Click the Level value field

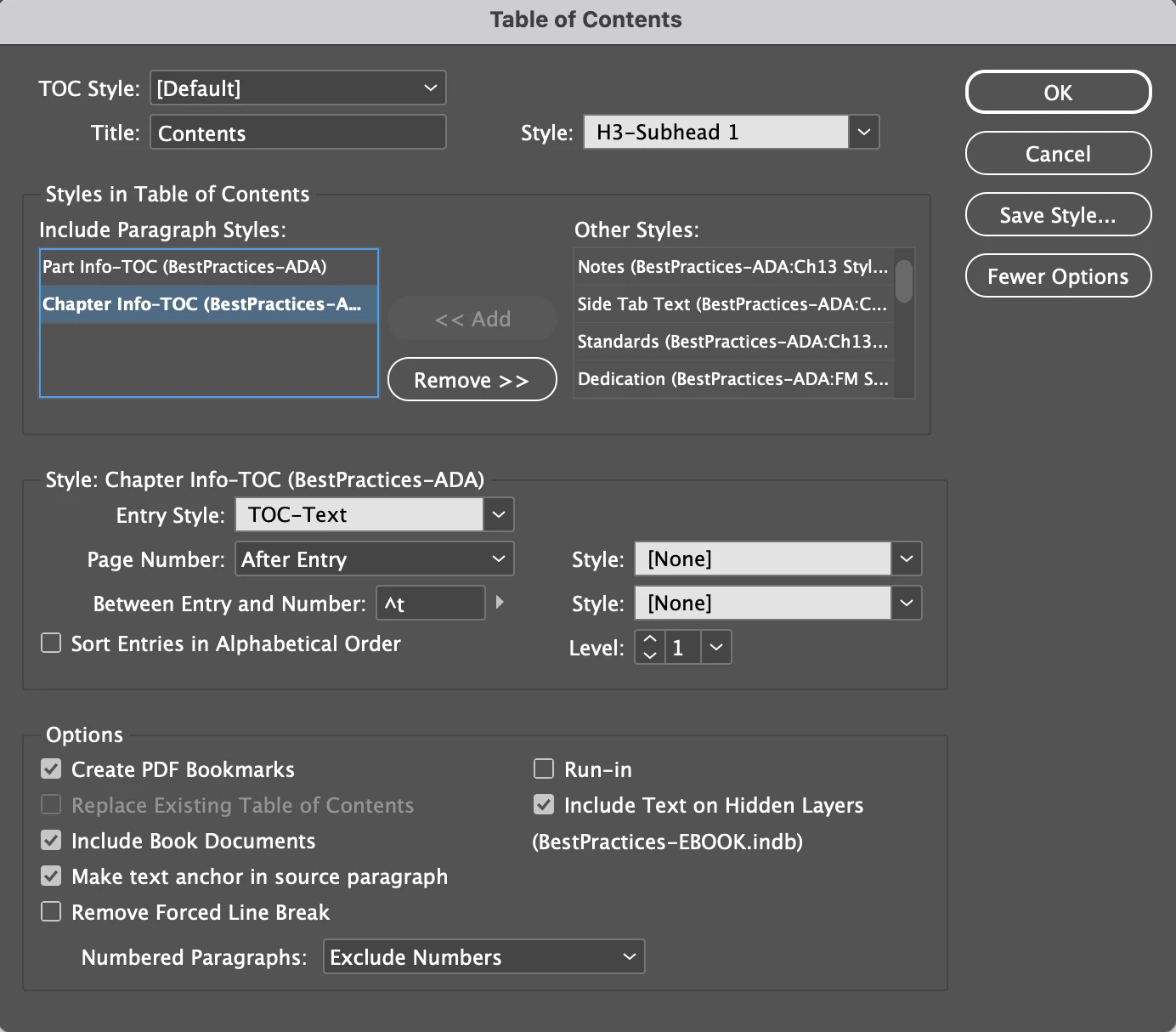pyautogui.click(x=683, y=647)
